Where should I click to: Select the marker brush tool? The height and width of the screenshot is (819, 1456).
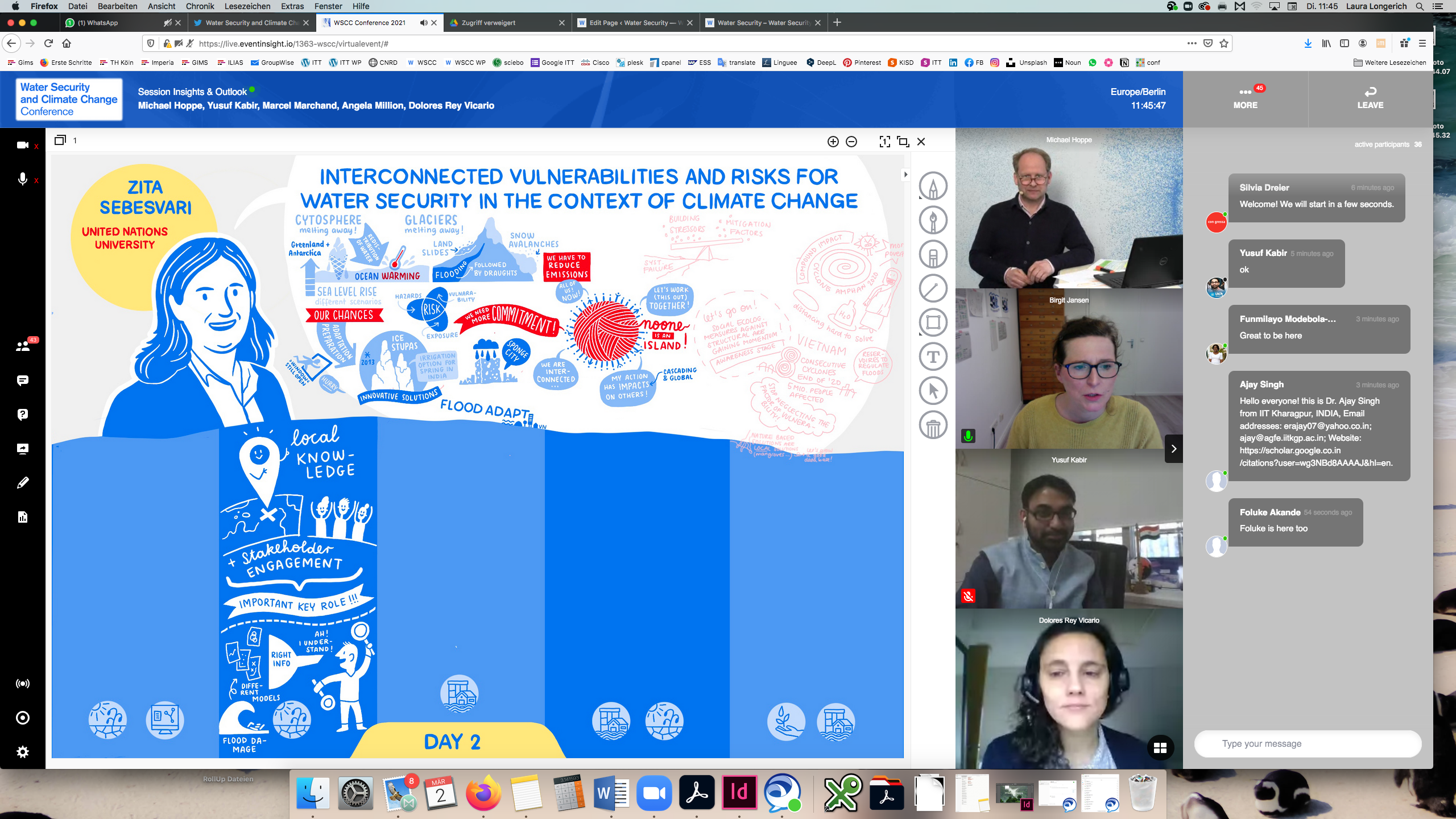(933, 220)
